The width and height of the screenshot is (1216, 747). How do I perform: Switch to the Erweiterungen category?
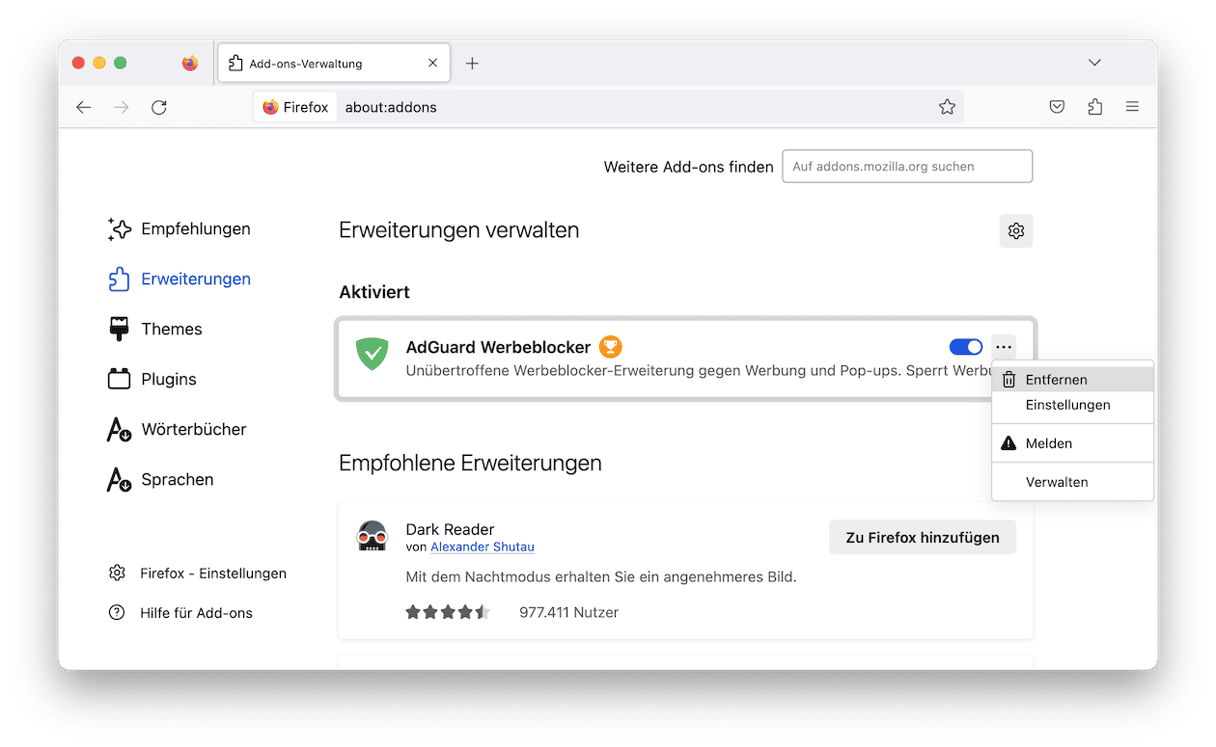click(x=179, y=279)
